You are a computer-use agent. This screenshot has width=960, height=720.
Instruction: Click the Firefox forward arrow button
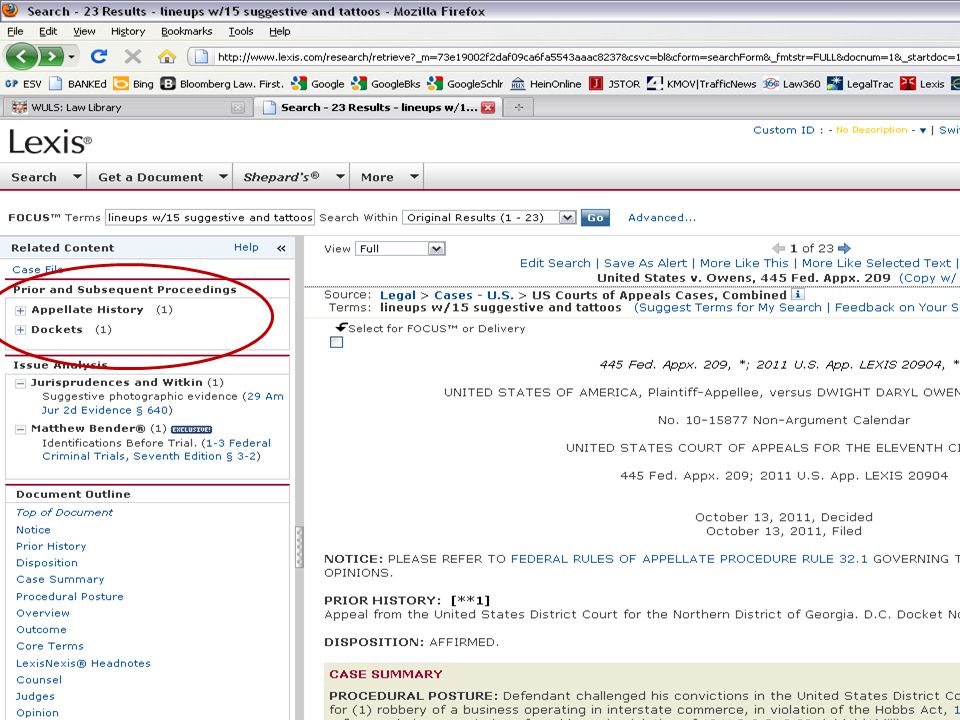coord(51,57)
